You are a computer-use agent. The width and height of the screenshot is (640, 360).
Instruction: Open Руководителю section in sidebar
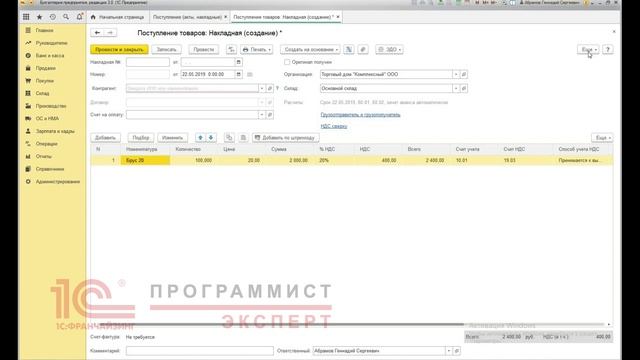(51, 43)
